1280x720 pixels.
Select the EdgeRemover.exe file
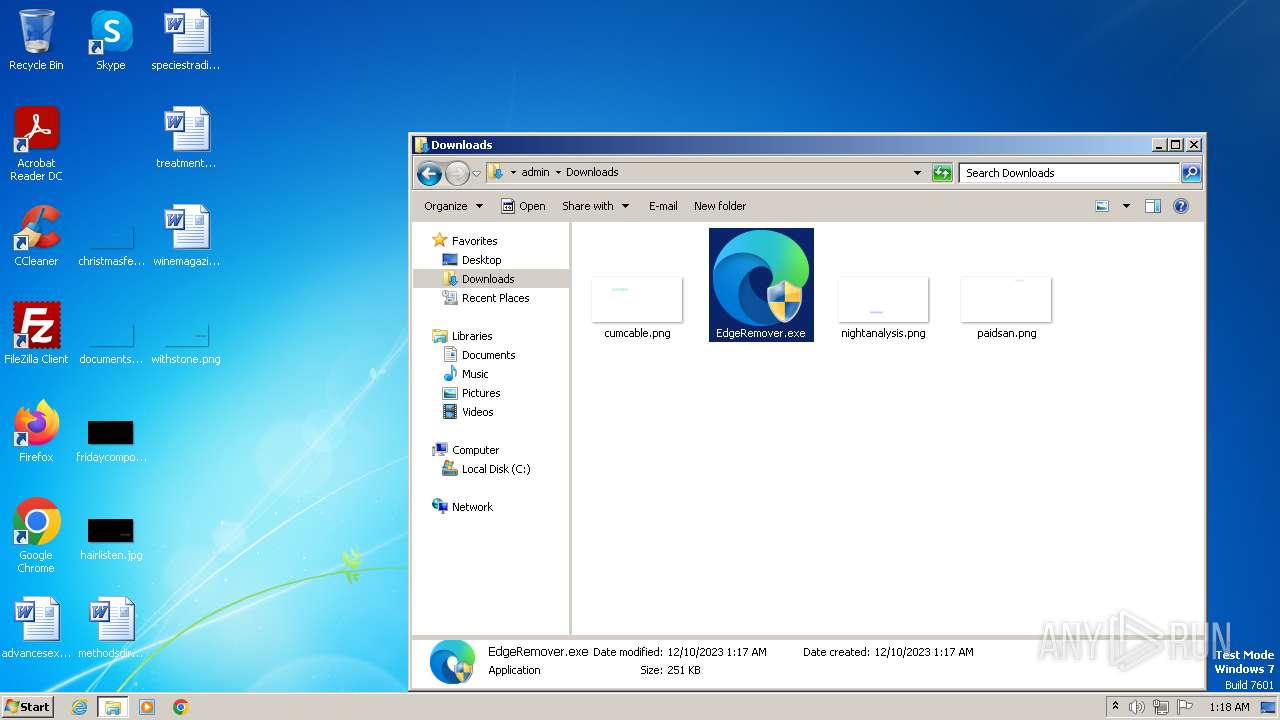click(761, 285)
